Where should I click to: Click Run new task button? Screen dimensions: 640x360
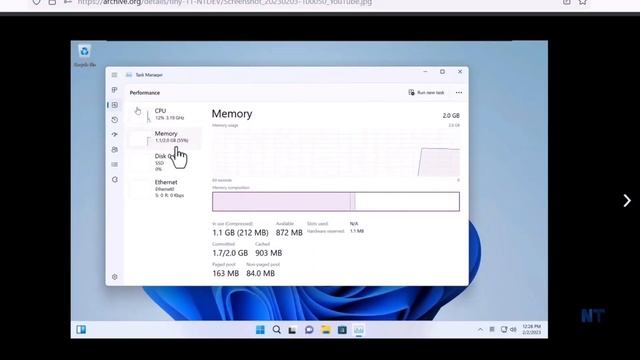click(x=426, y=93)
